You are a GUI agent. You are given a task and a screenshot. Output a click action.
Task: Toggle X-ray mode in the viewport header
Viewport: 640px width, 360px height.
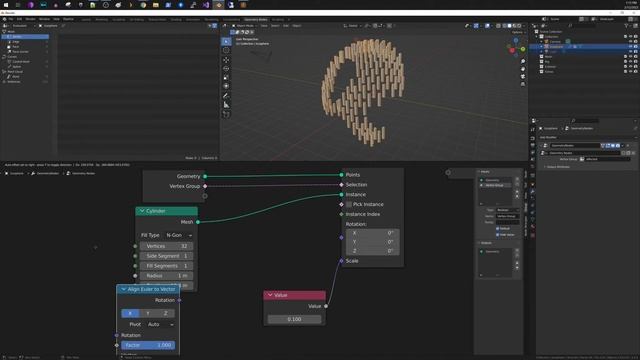[498, 26]
